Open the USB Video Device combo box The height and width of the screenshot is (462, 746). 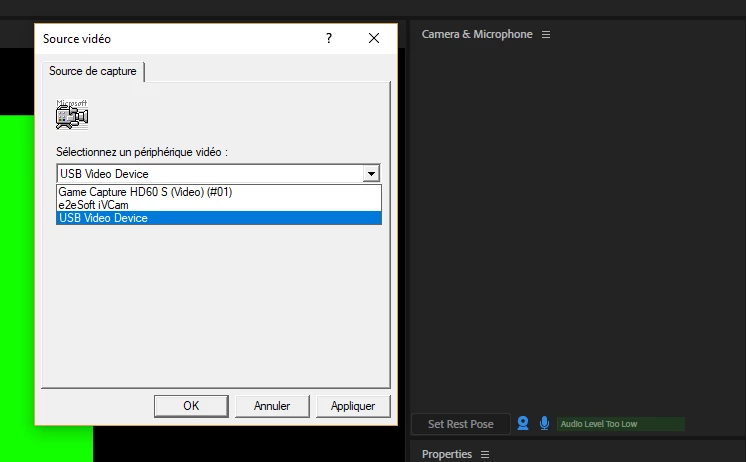[x=218, y=174]
